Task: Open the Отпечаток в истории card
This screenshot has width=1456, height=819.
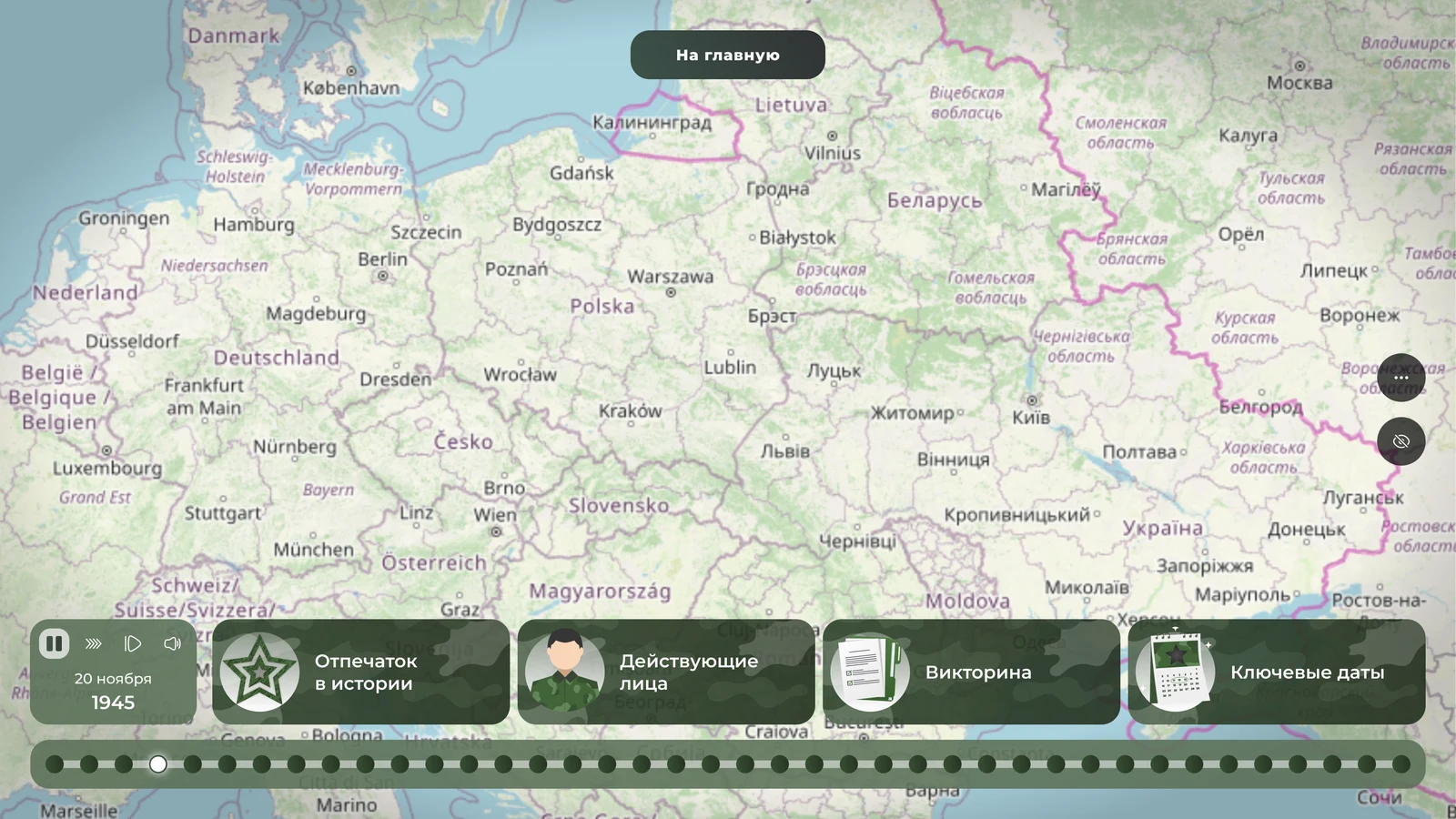Action: pyautogui.click(x=361, y=672)
